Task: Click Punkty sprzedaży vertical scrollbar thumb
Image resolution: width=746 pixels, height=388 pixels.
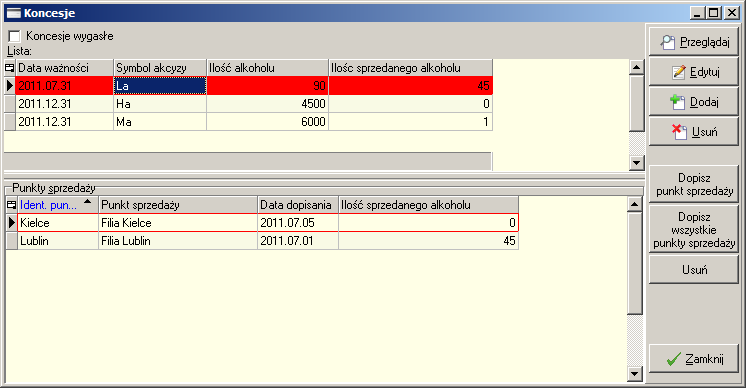Action: [x=635, y=263]
